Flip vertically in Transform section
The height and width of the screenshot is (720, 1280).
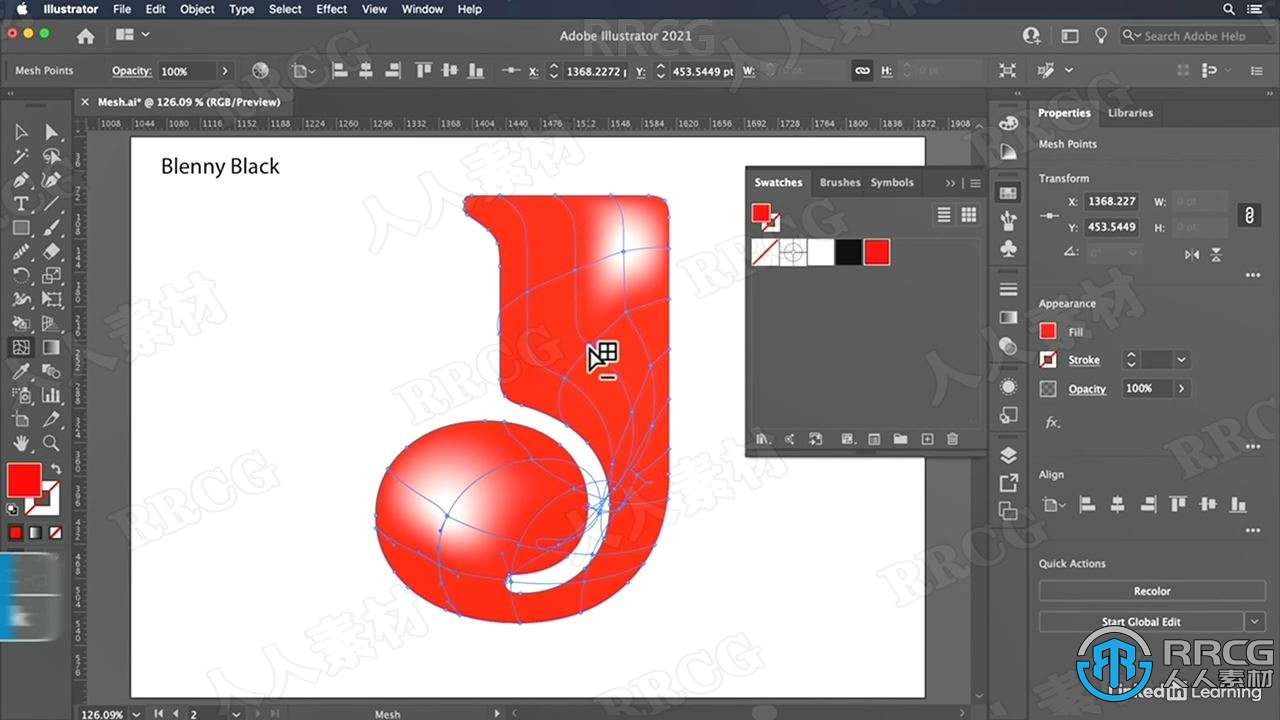[x=1216, y=254]
